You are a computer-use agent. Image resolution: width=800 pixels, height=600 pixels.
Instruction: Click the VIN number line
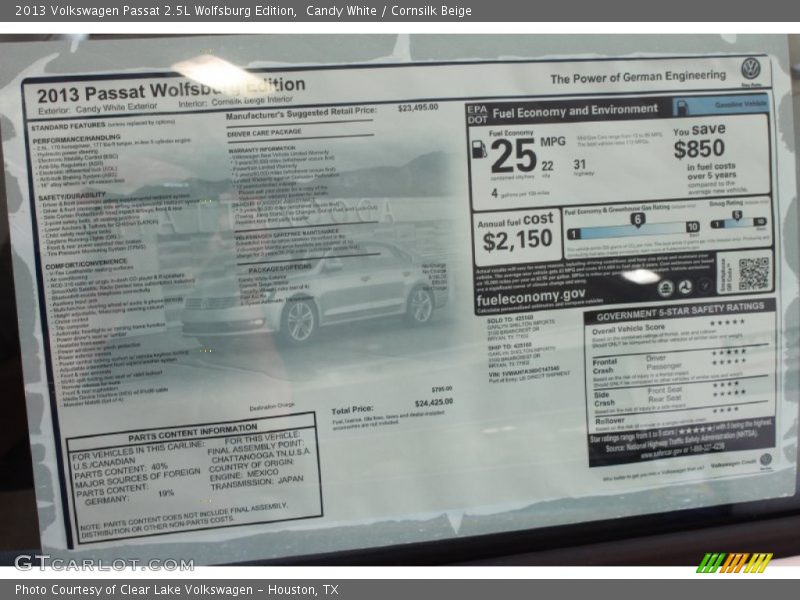pos(524,369)
